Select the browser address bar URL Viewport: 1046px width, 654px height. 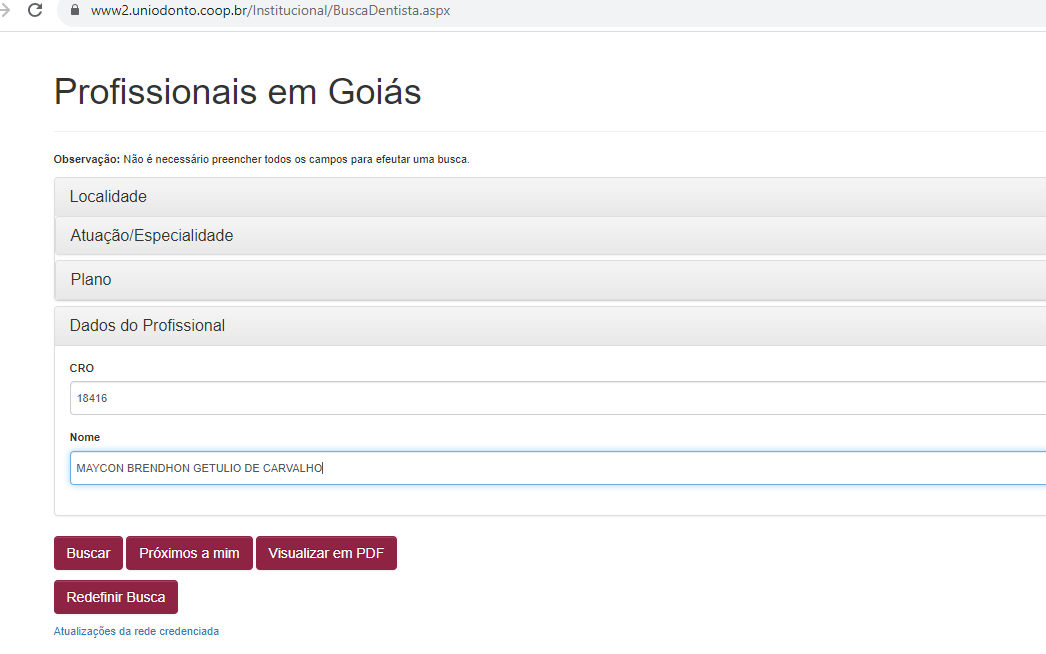pyautogui.click(x=270, y=11)
